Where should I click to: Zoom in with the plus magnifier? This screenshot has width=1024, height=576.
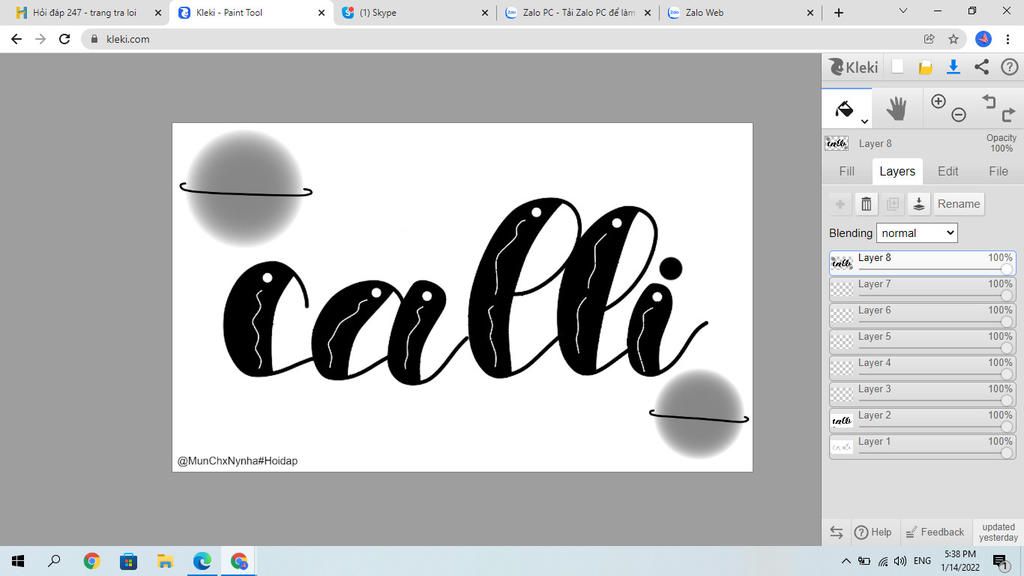point(938,101)
